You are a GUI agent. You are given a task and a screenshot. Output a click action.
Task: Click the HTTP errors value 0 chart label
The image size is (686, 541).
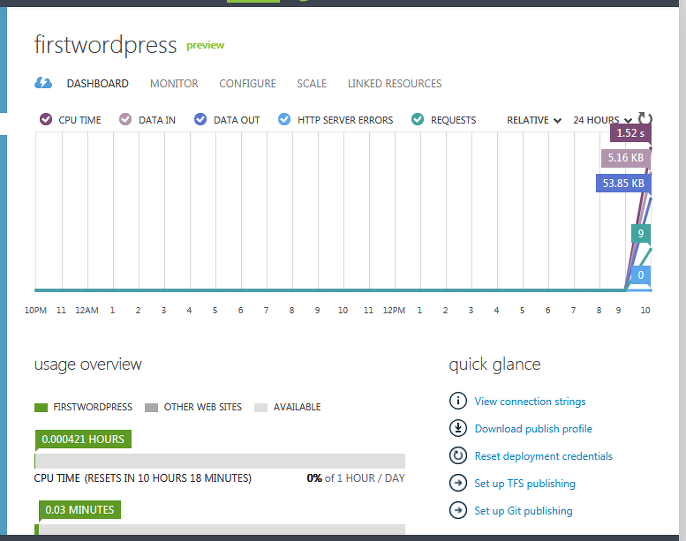coord(640,275)
